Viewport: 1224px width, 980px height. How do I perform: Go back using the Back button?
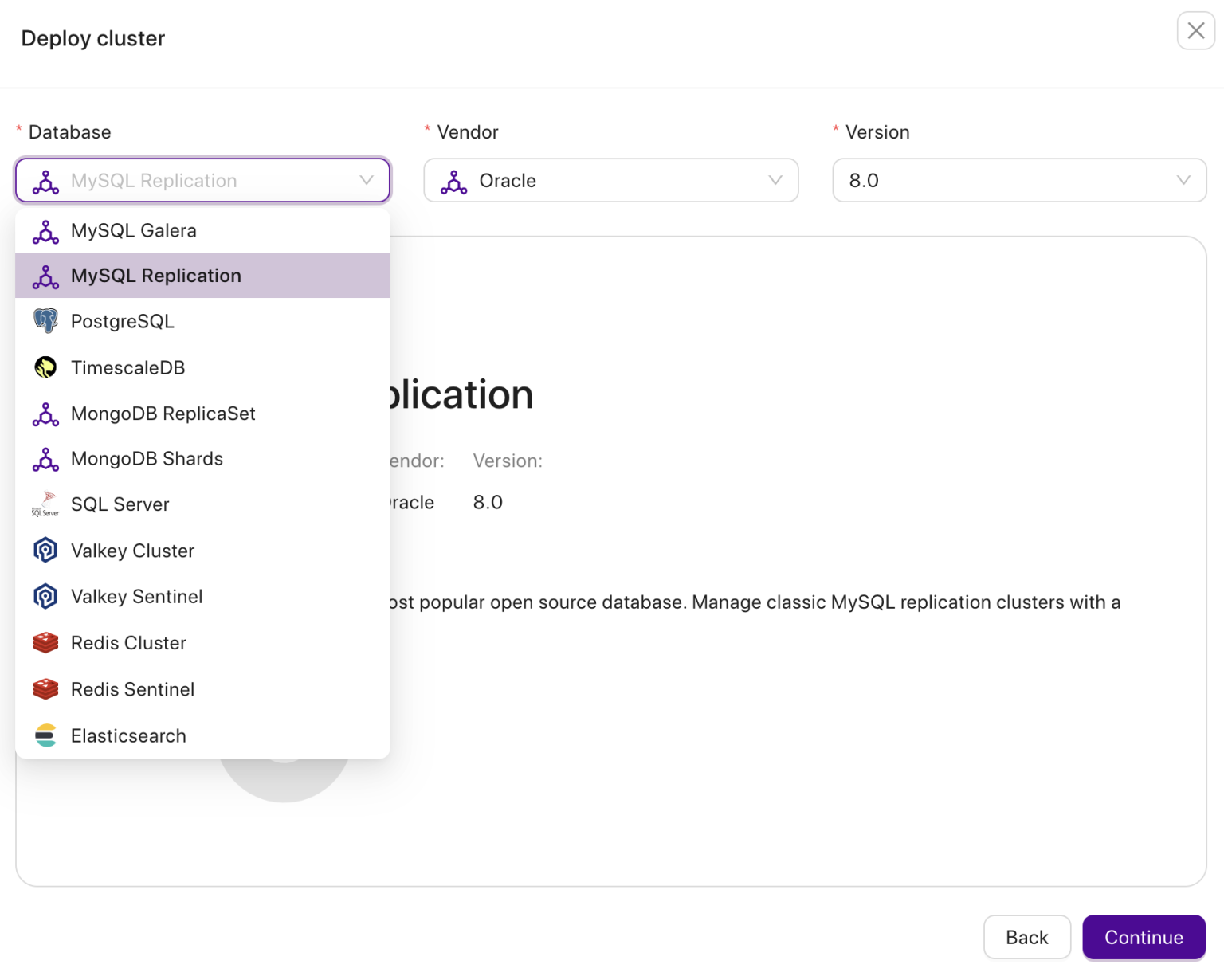pyautogui.click(x=1026, y=937)
